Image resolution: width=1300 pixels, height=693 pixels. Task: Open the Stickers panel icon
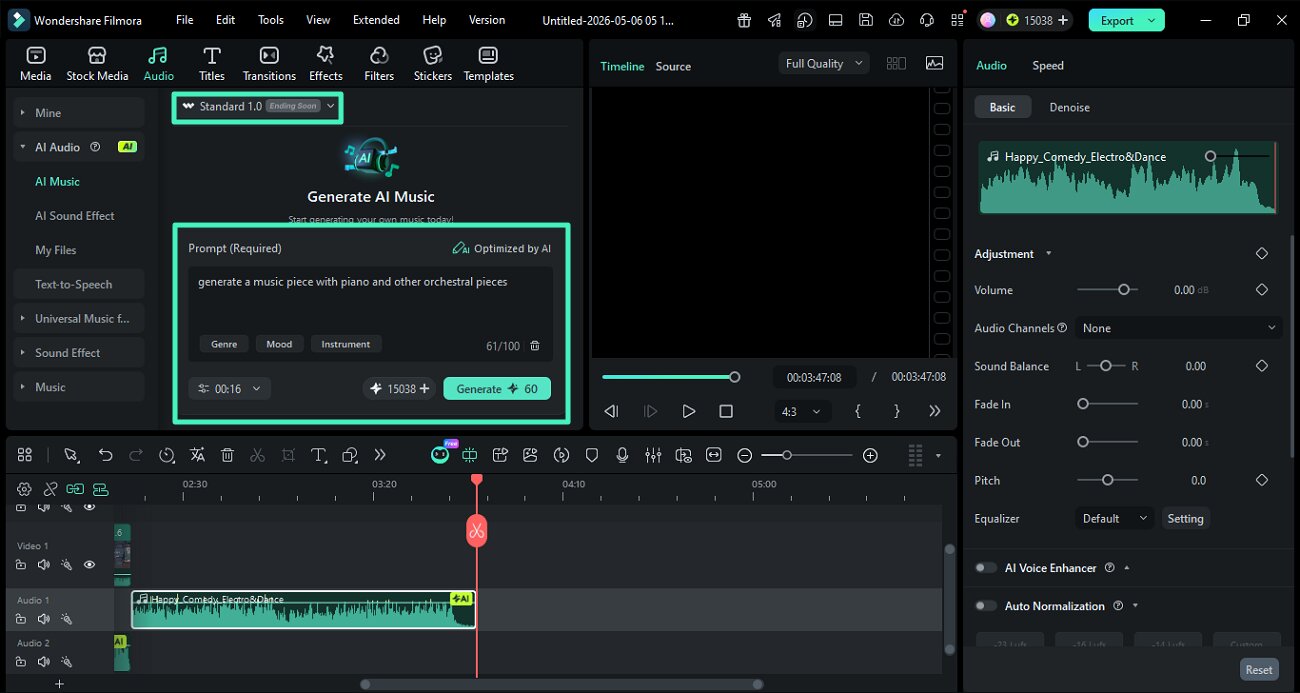pos(433,64)
